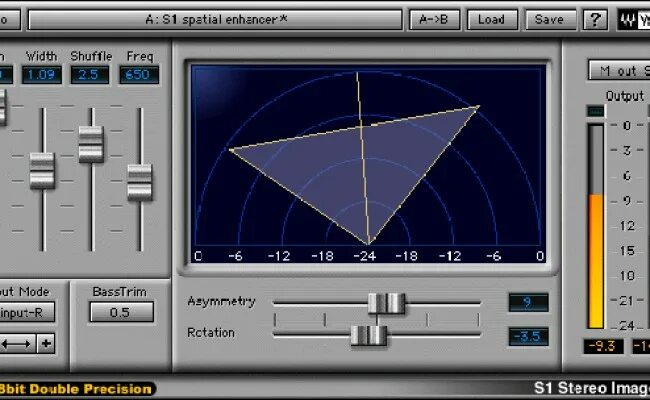This screenshot has width=650, height=400.
Task: Click the stereo vector display graph
Action: tap(368, 164)
